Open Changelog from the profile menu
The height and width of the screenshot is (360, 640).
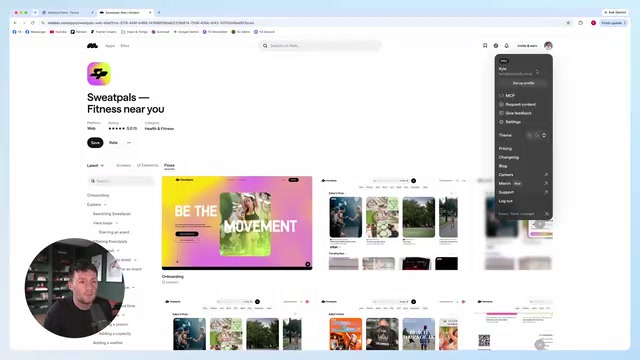tap(509, 157)
